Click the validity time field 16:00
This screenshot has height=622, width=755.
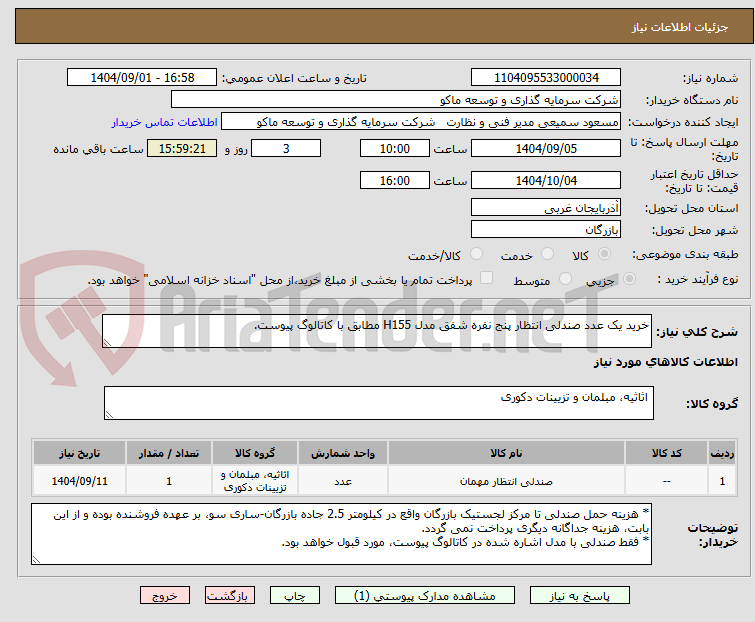395,181
